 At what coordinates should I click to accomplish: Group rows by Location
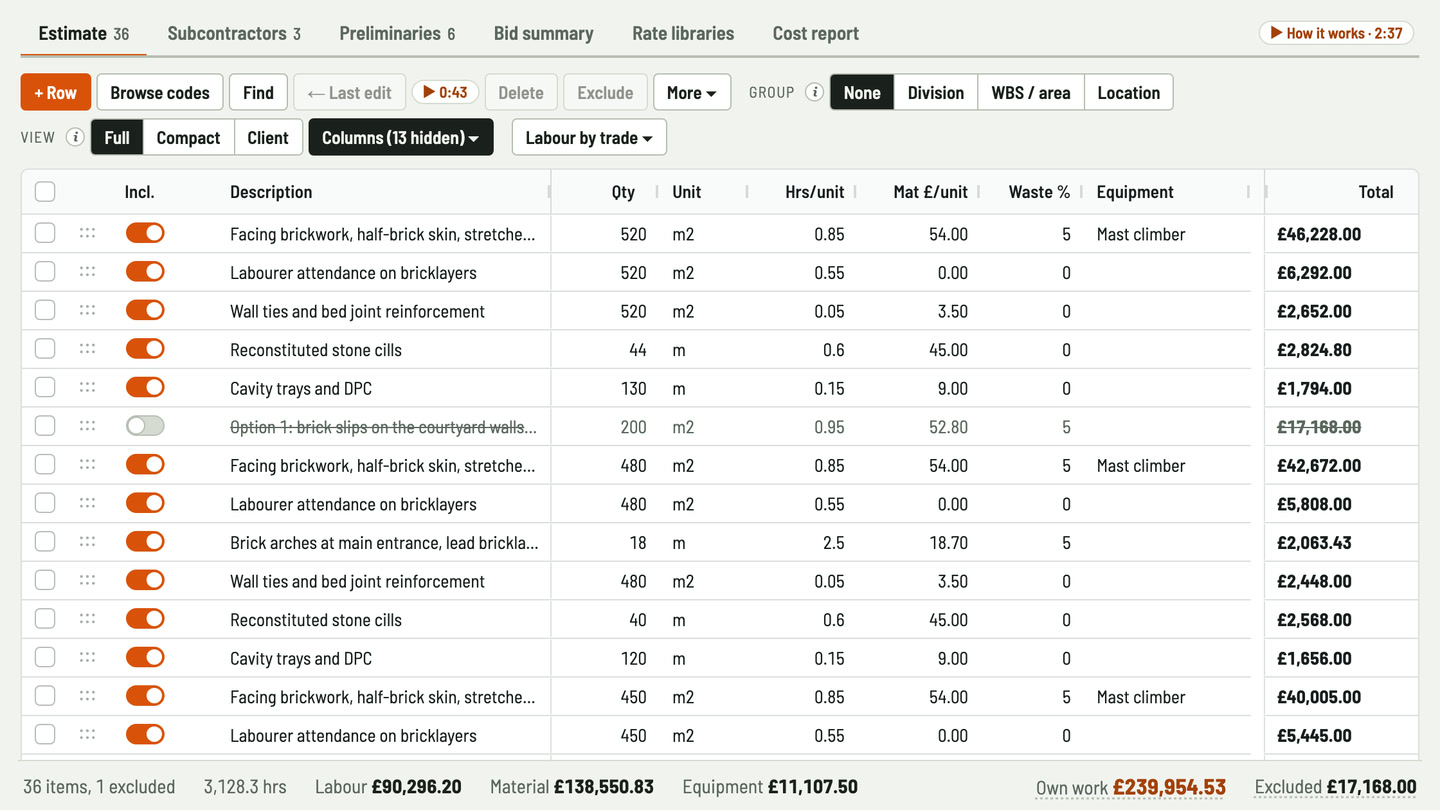coord(1129,92)
